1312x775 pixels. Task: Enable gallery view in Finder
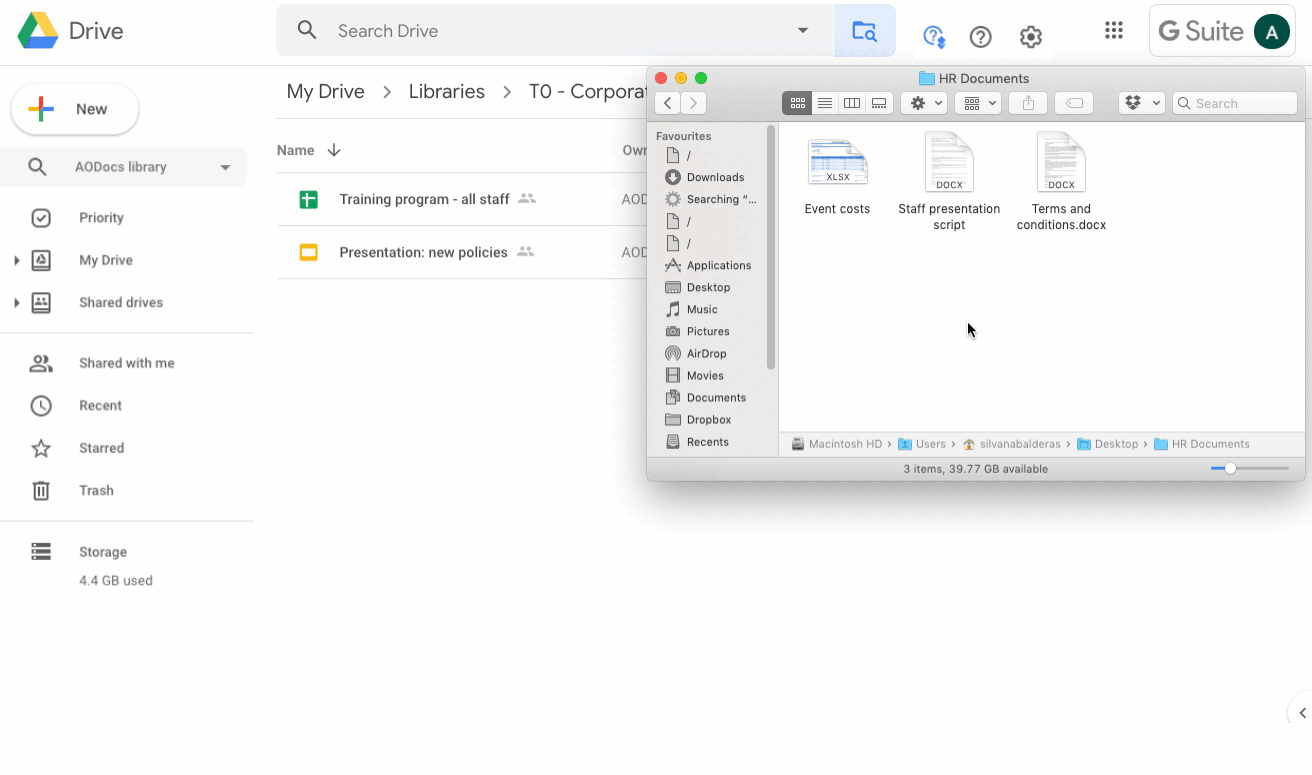pos(879,102)
